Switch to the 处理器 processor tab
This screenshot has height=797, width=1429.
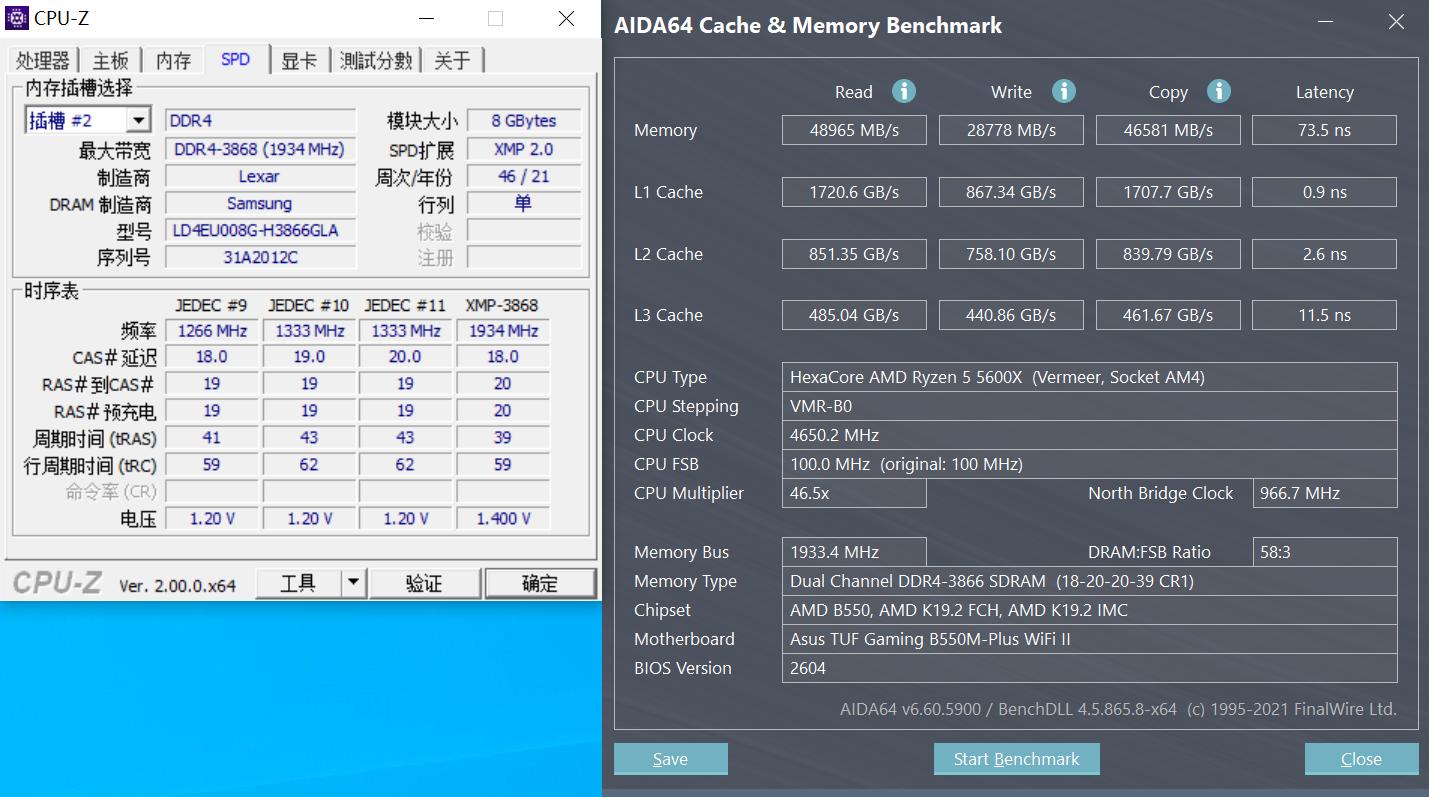pos(43,60)
